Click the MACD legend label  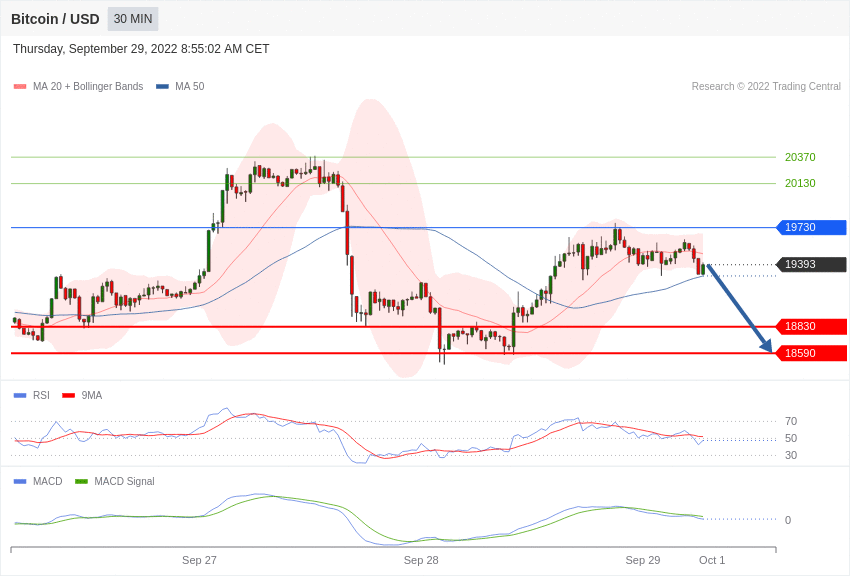tap(47, 481)
